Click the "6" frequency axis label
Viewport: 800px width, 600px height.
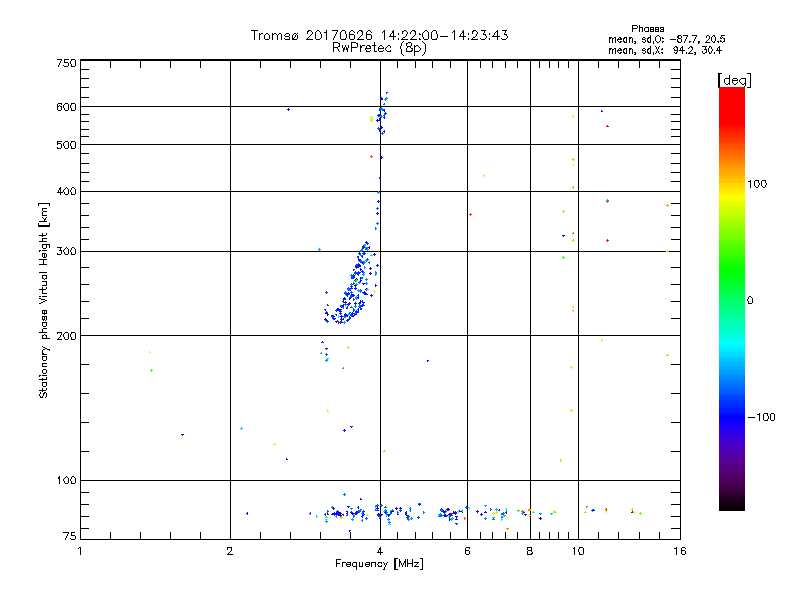coord(467,551)
